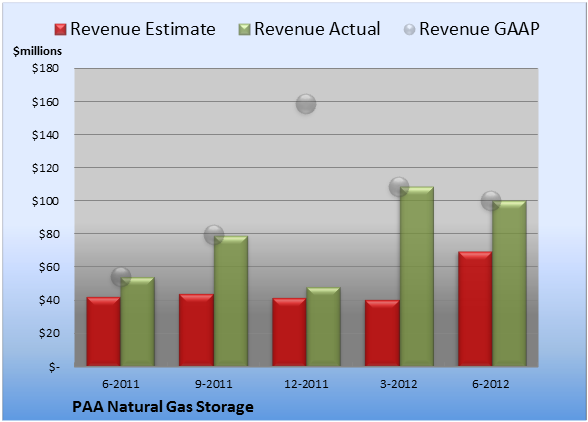Click the $100 axis value
The height and width of the screenshot is (422, 588).
45,201
